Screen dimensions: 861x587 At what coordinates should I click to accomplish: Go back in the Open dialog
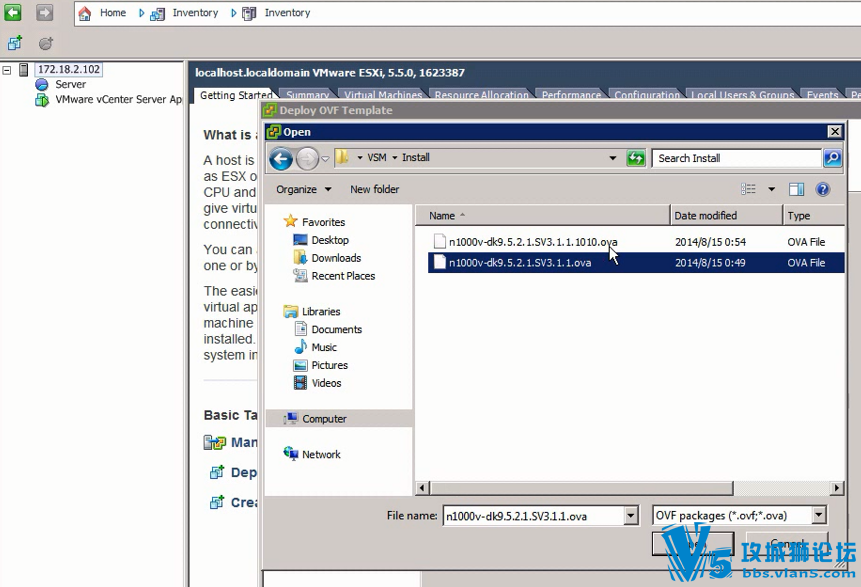(281, 159)
